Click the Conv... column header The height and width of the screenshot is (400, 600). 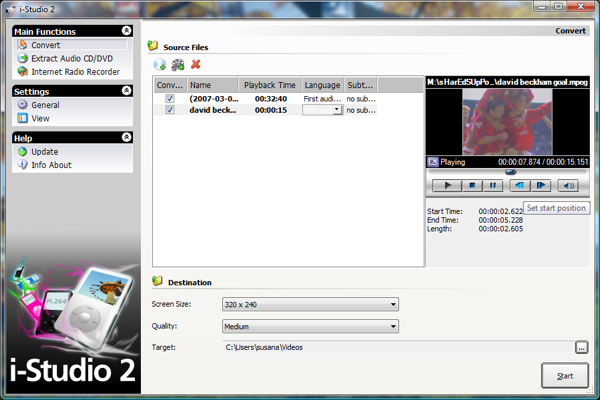(170, 85)
